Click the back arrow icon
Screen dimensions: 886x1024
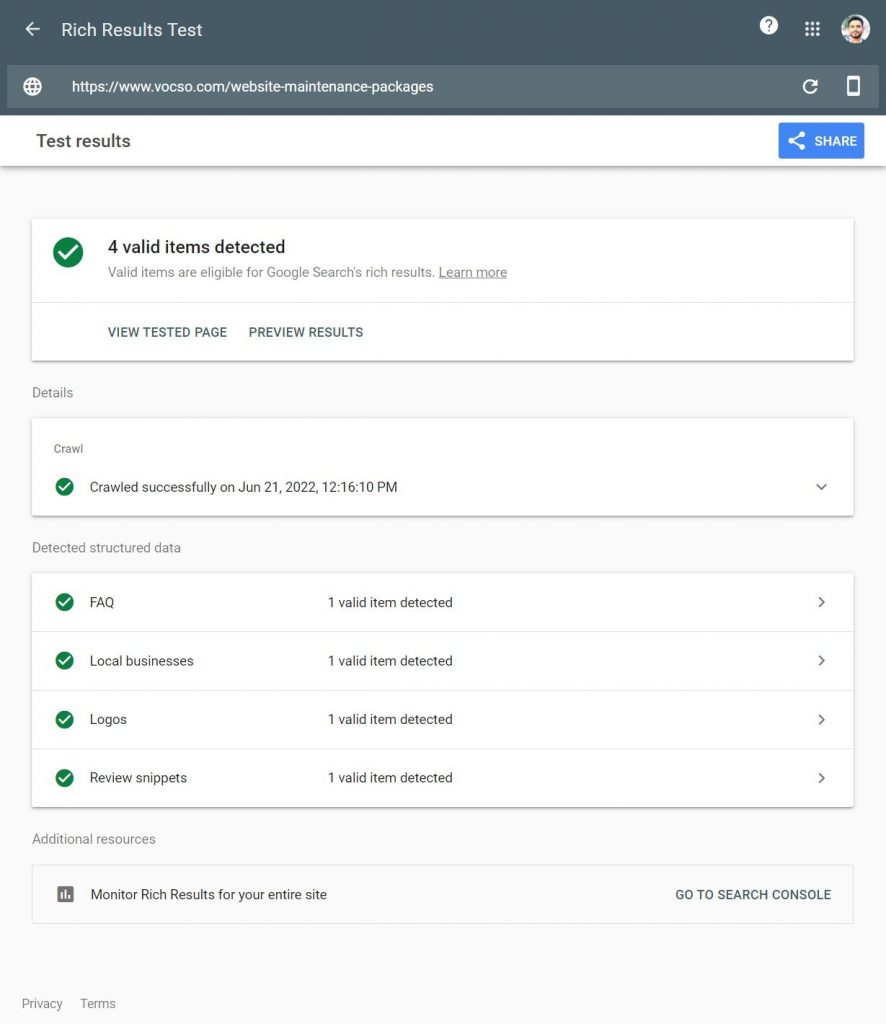point(33,29)
